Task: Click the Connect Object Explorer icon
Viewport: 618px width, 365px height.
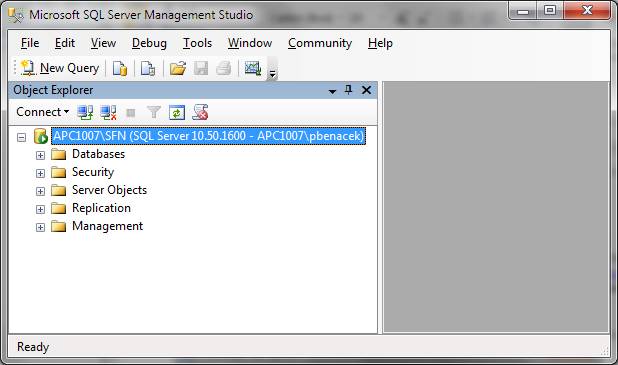Action: pos(85,112)
